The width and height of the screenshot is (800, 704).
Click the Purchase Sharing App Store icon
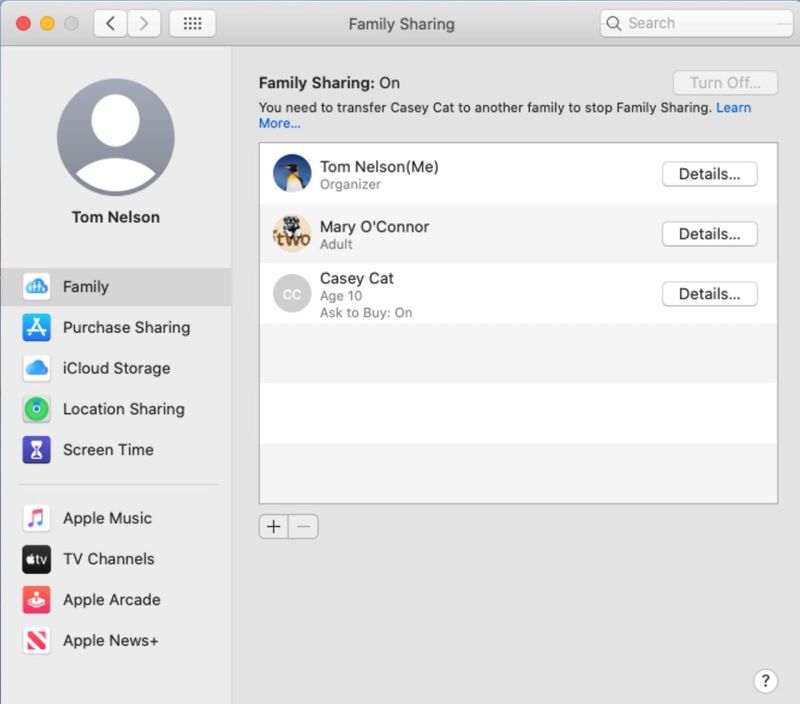point(36,328)
